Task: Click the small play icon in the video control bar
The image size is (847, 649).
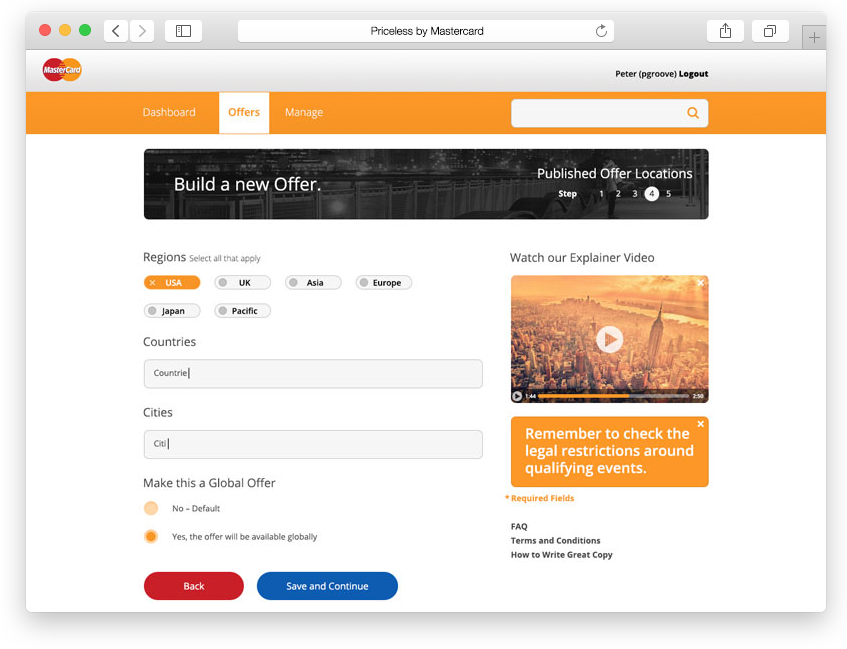Action: 517,396
